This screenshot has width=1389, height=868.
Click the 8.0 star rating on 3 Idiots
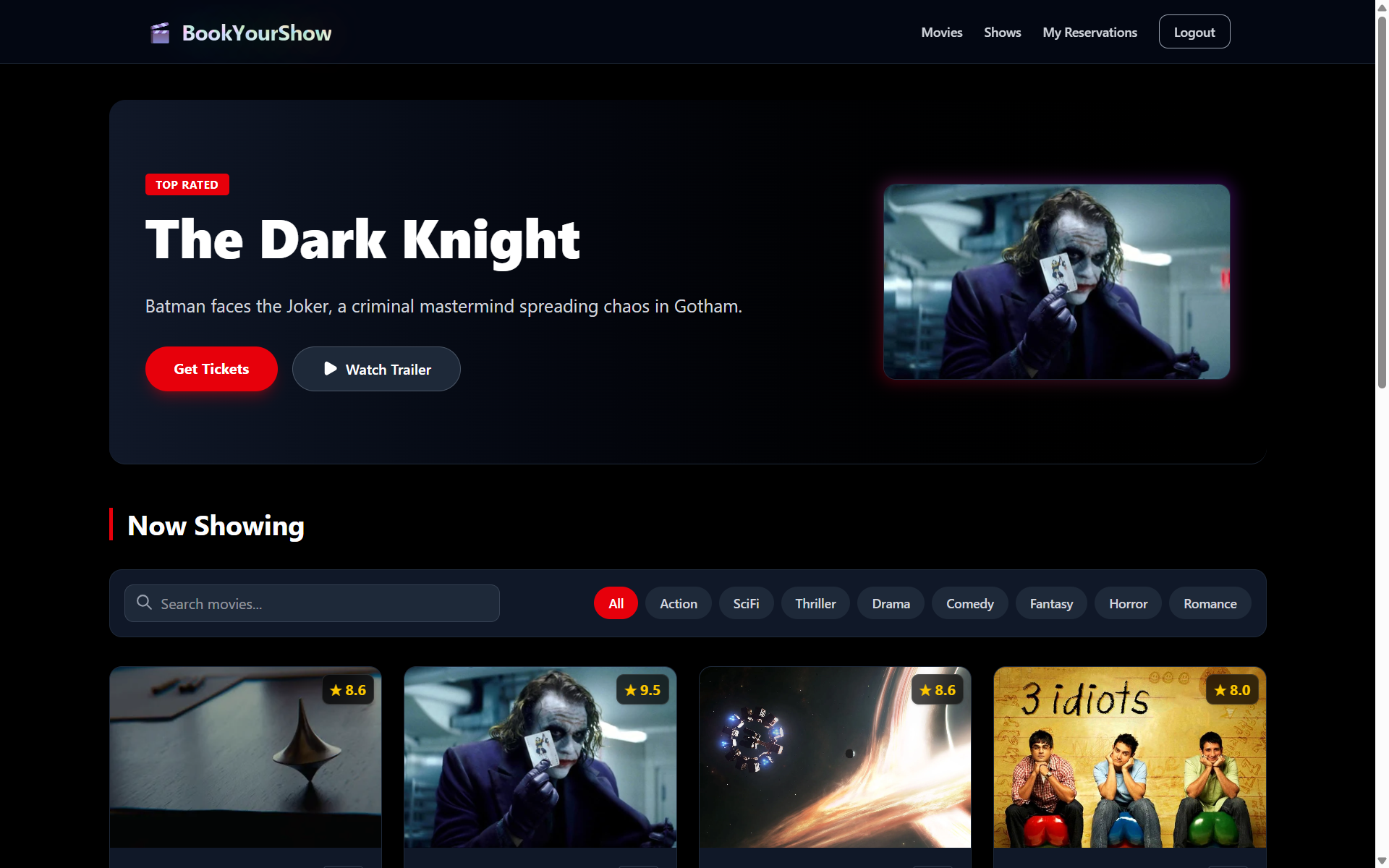click(x=1232, y=690)
